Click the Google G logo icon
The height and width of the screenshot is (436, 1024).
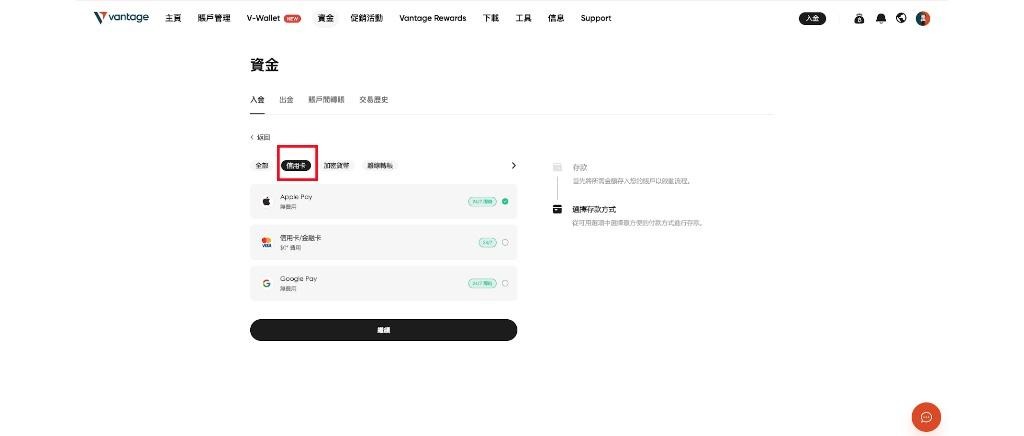pos(266,283)
